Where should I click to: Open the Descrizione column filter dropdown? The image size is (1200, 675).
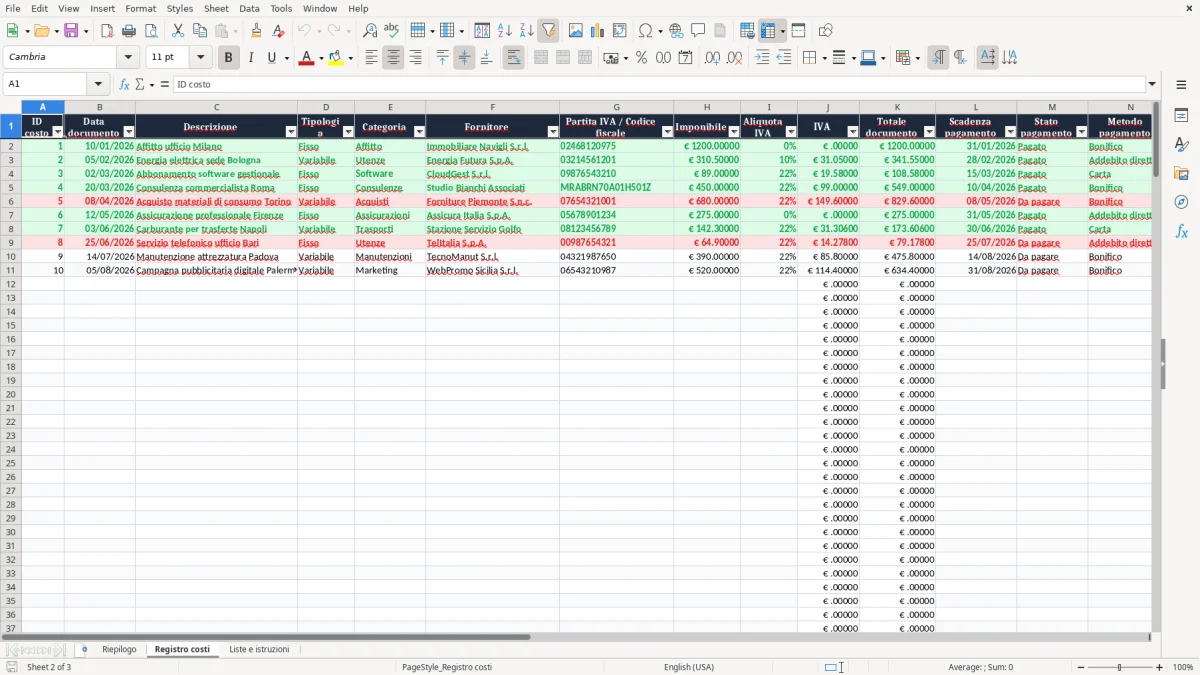click(291, 132)
